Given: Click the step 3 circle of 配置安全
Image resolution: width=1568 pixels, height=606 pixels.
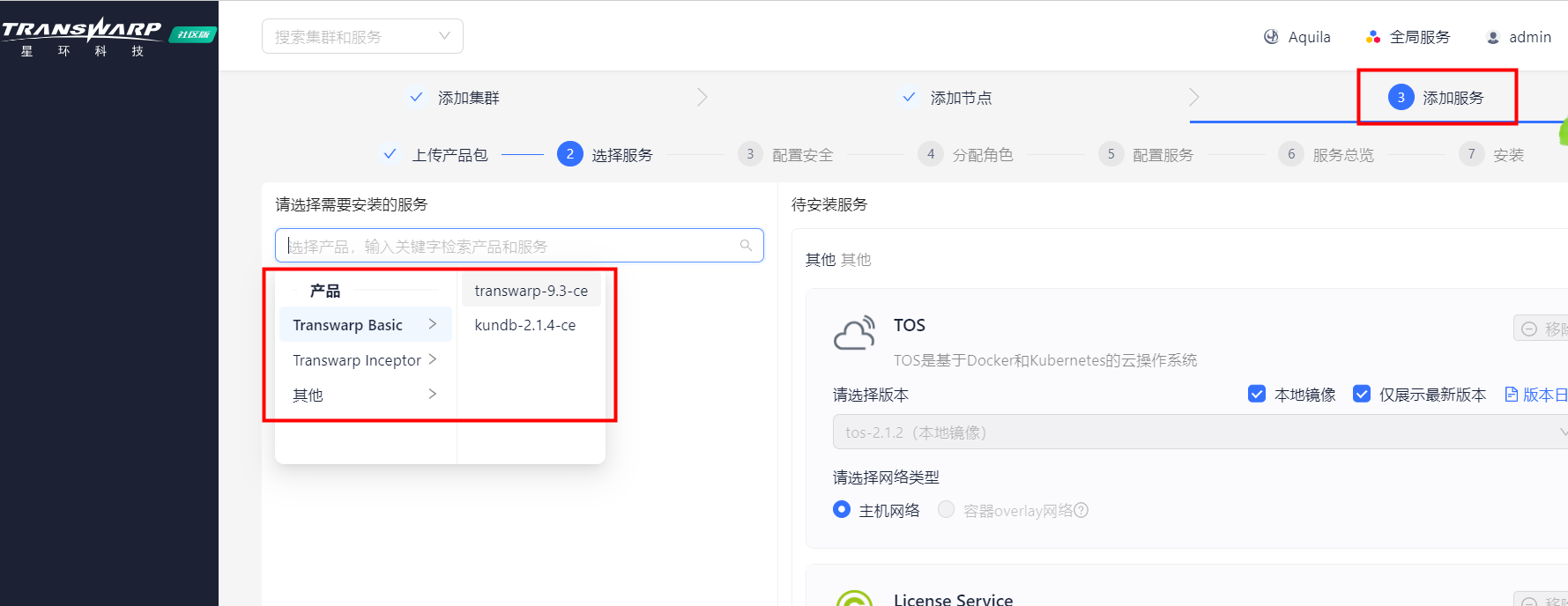Looking at the screenshot, I should coord(750,154).
